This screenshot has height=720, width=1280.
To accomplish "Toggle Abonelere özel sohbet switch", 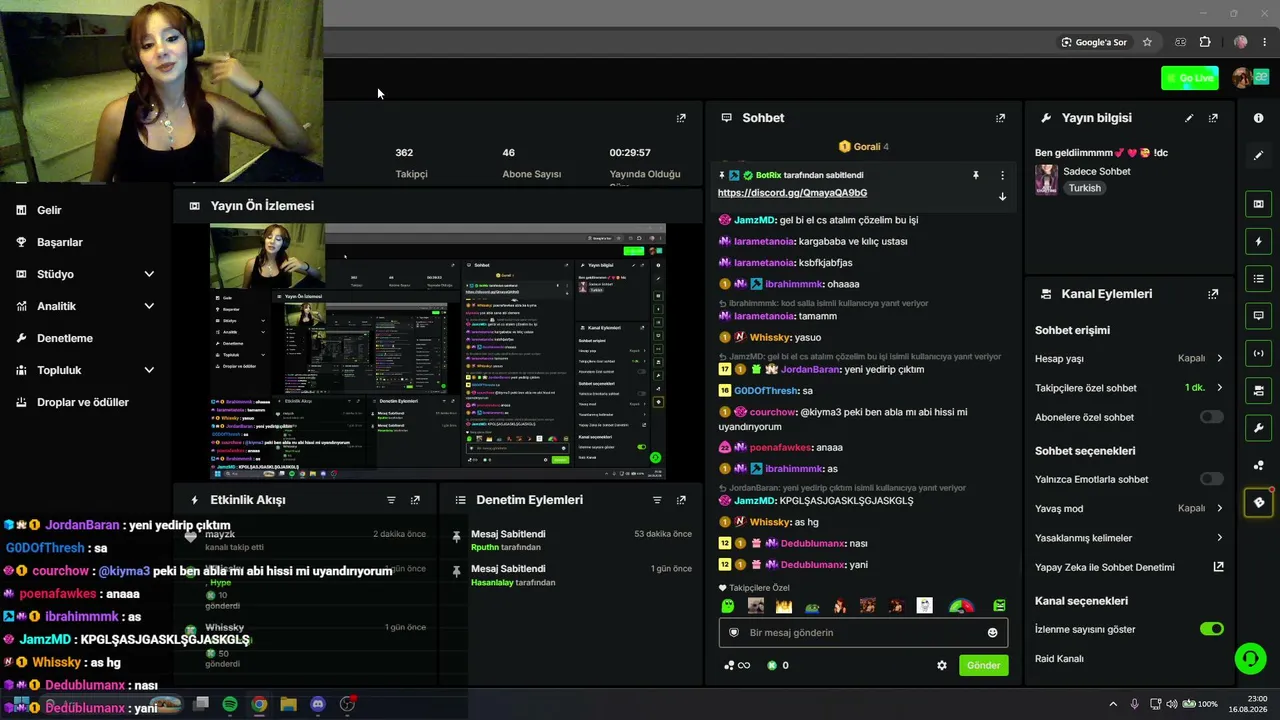I will [1211, 417].
